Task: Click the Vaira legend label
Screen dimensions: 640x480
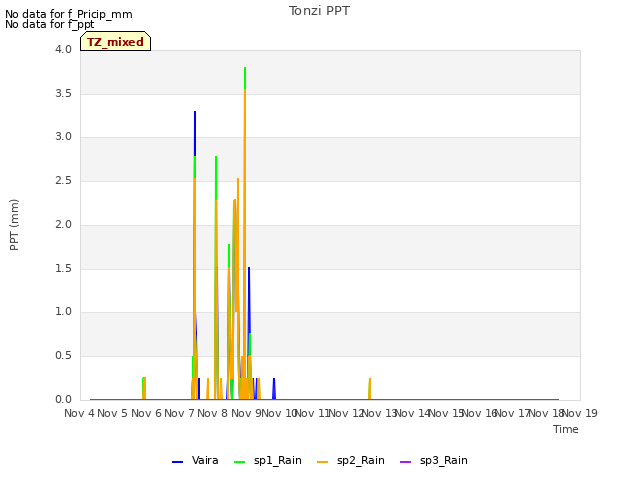Action: coord(205,460)
